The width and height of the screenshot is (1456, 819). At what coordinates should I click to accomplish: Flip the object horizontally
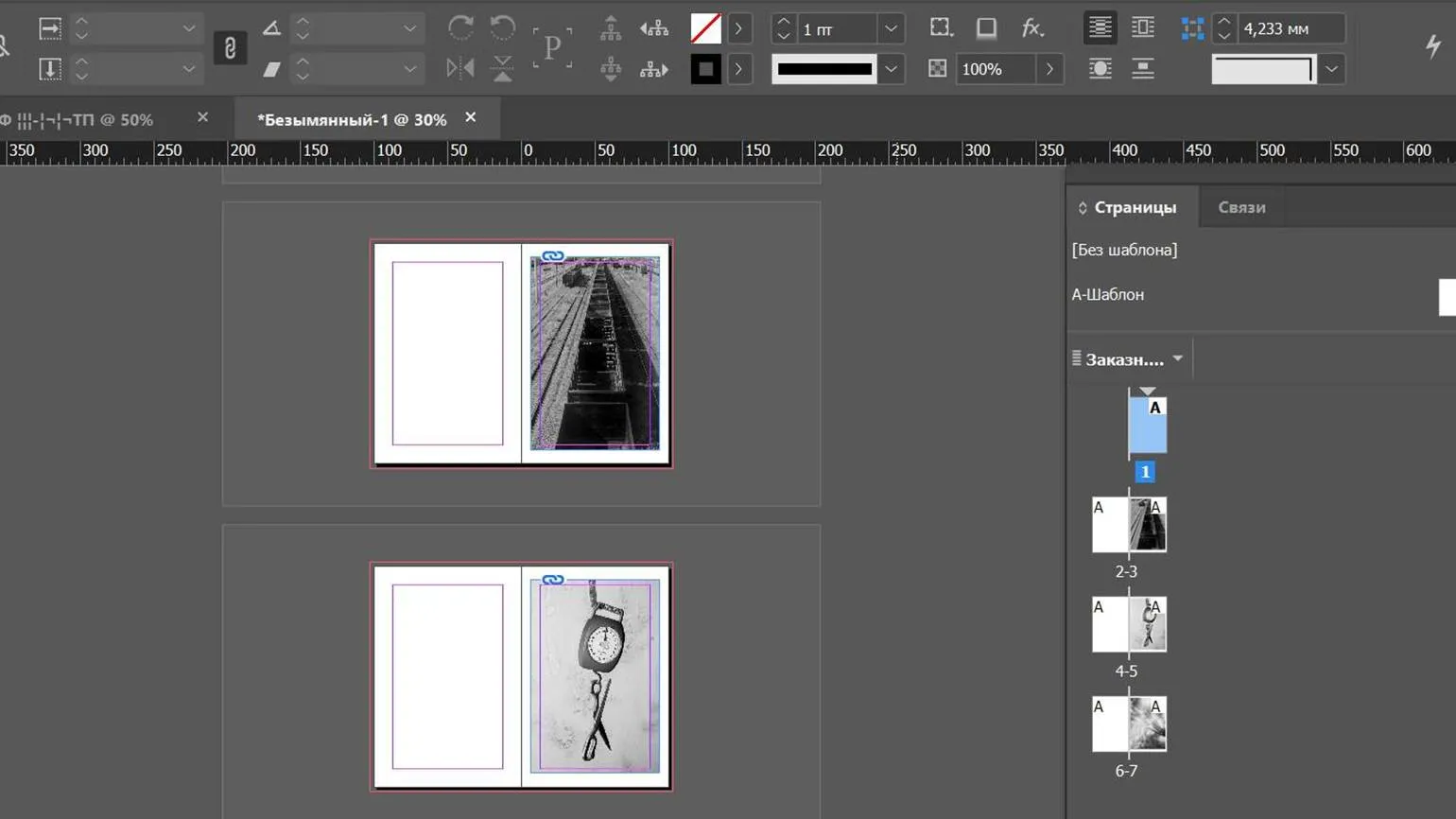tap(460, 69)
